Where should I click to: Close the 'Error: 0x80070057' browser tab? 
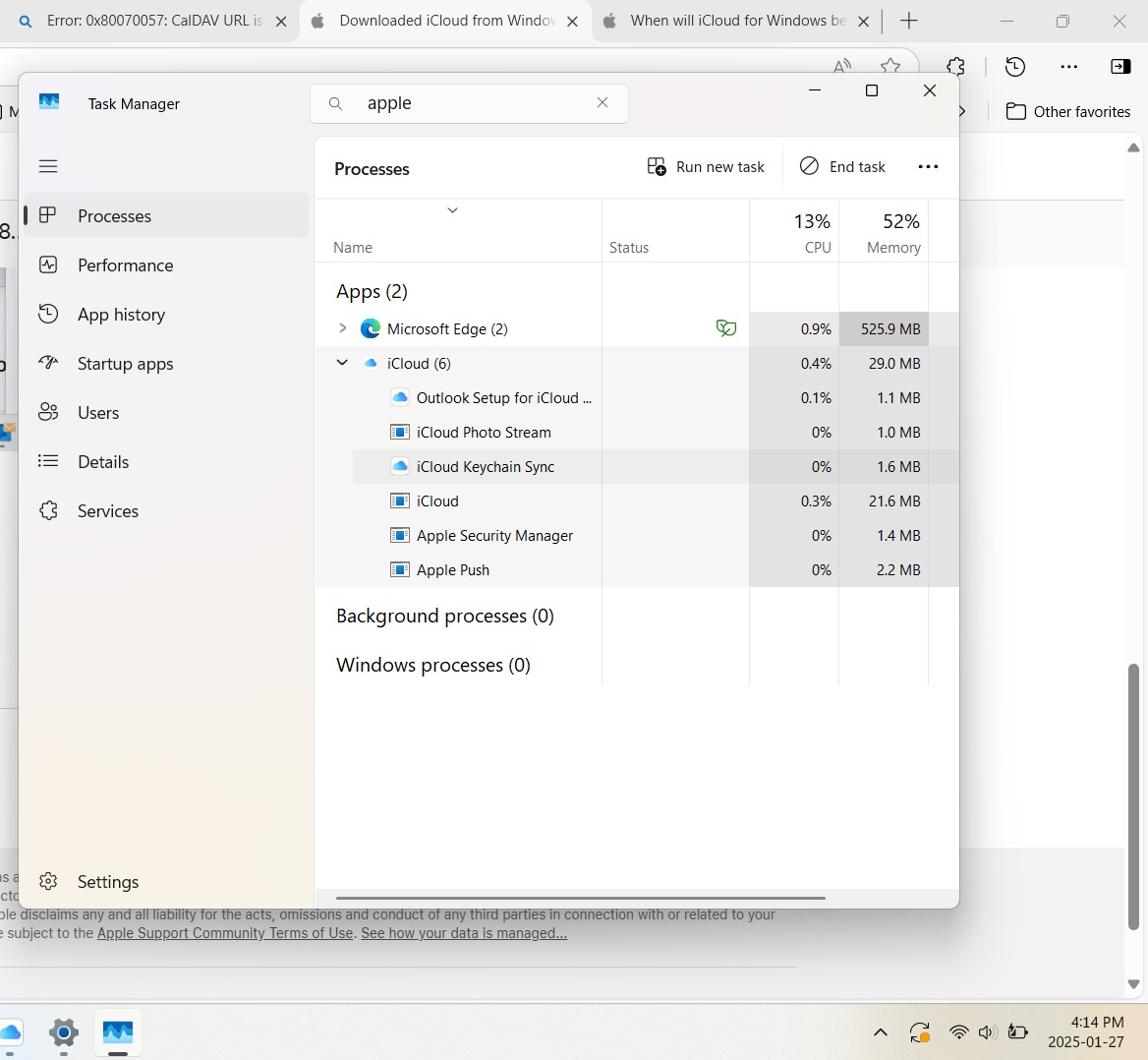point(280,22)
